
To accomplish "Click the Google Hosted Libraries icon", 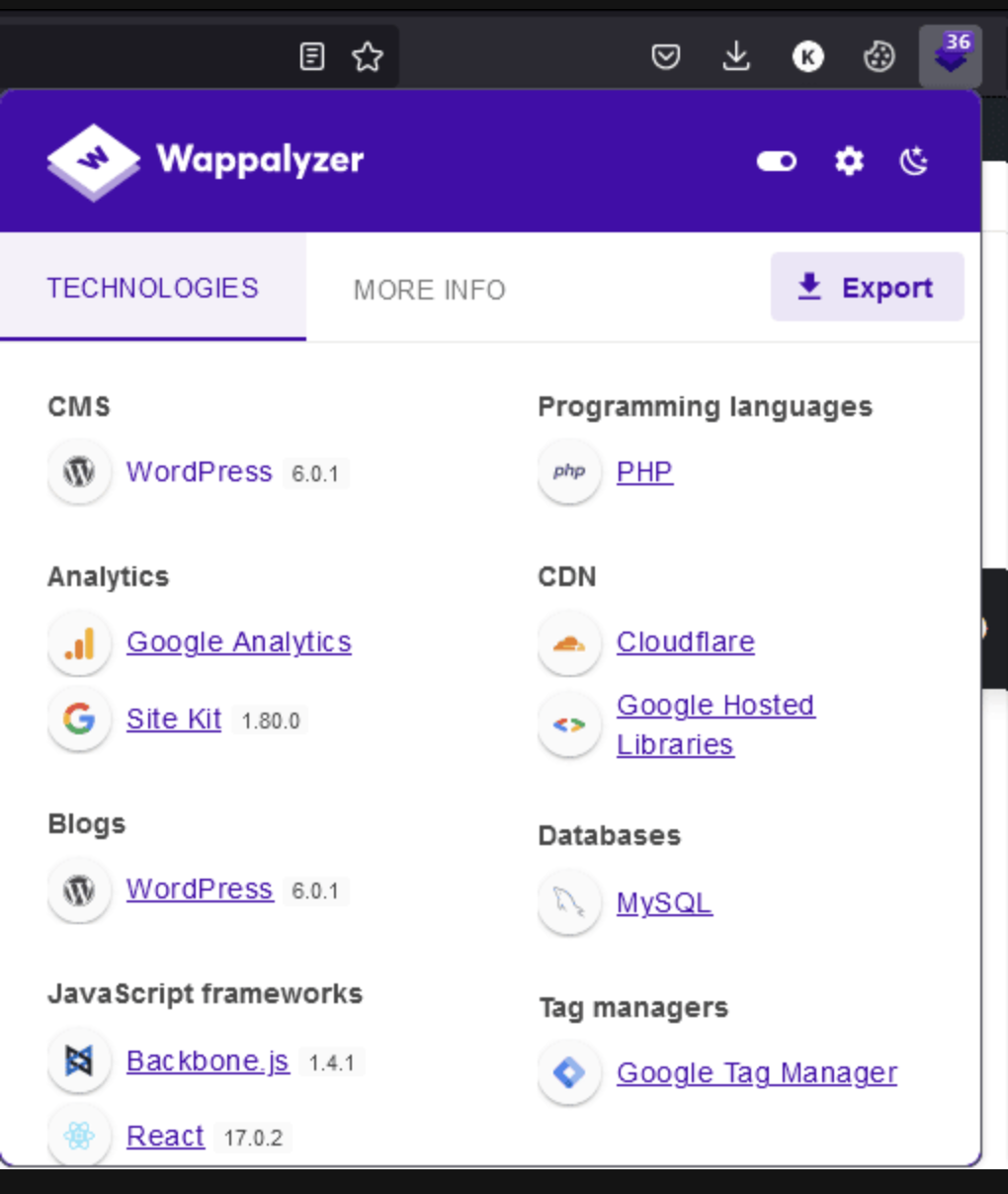I will click(569, 725).
